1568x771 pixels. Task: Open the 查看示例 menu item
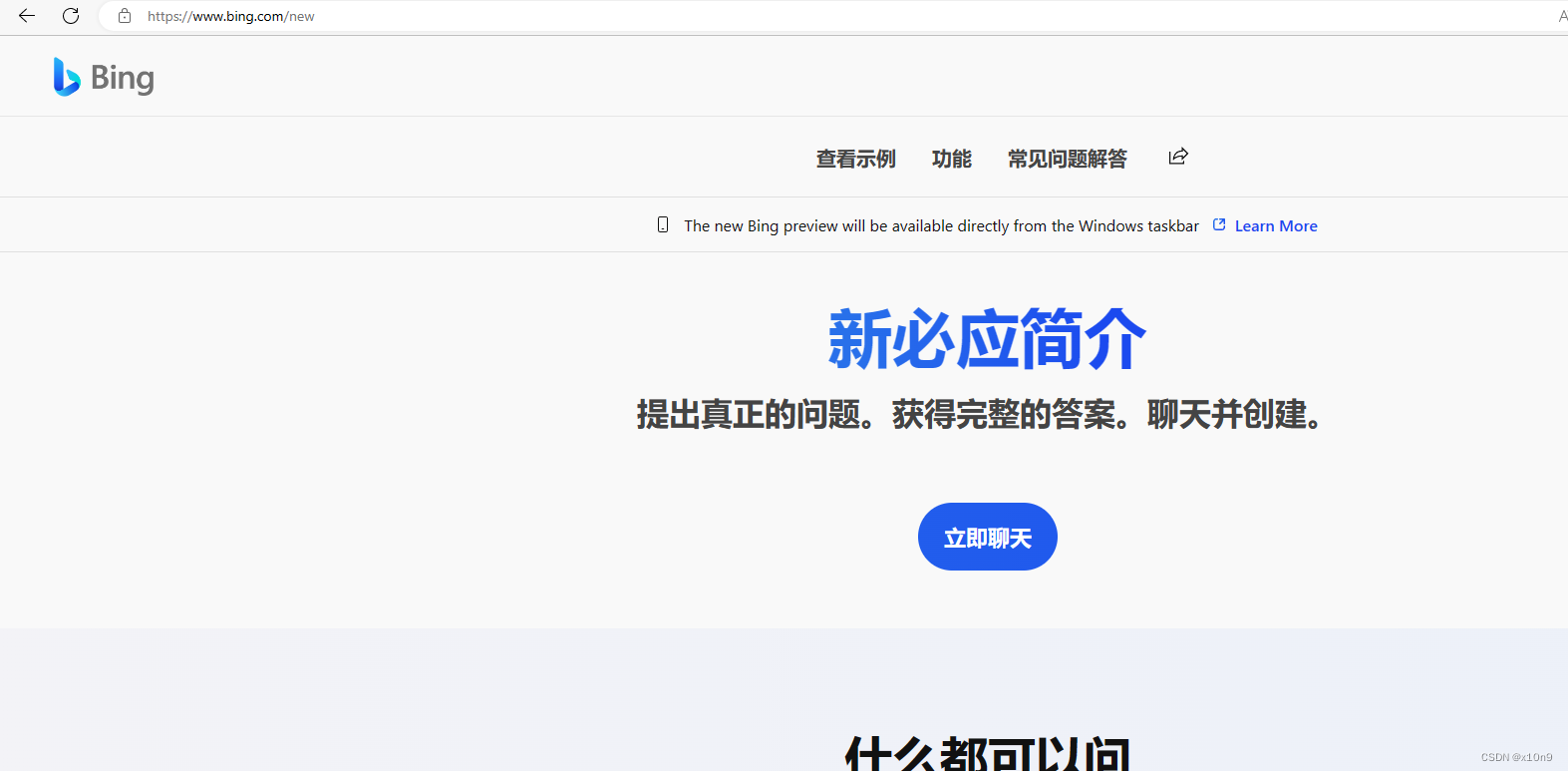click(855, 159)
